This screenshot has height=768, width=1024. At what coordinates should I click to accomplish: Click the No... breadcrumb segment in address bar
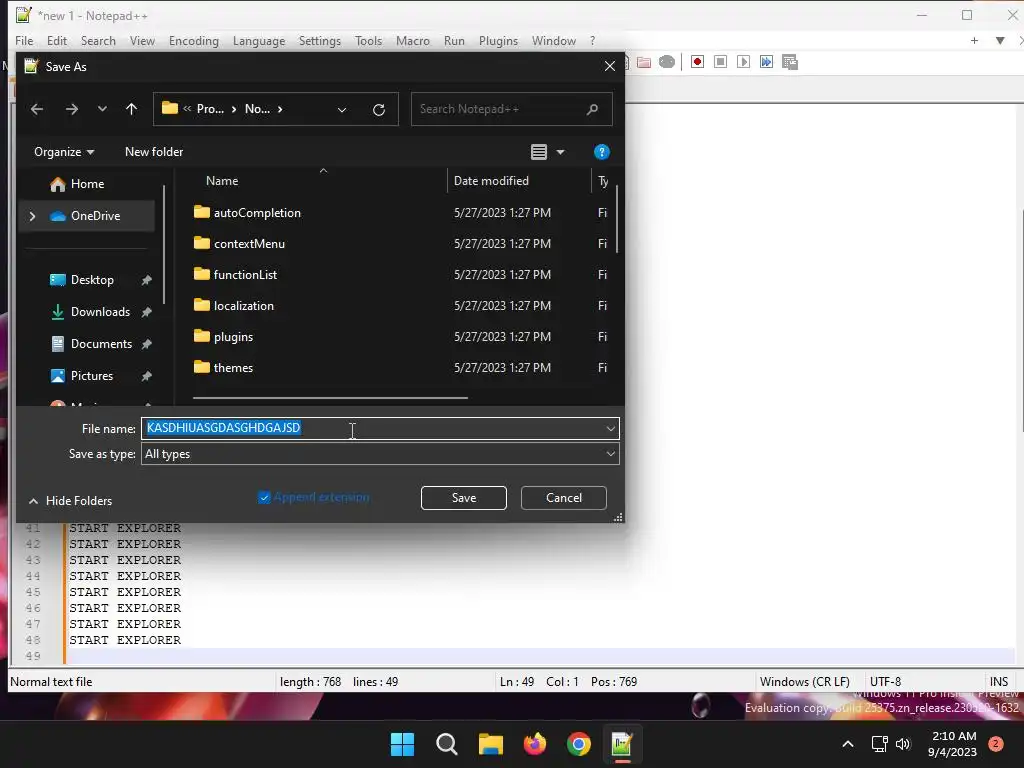point(257,109)
